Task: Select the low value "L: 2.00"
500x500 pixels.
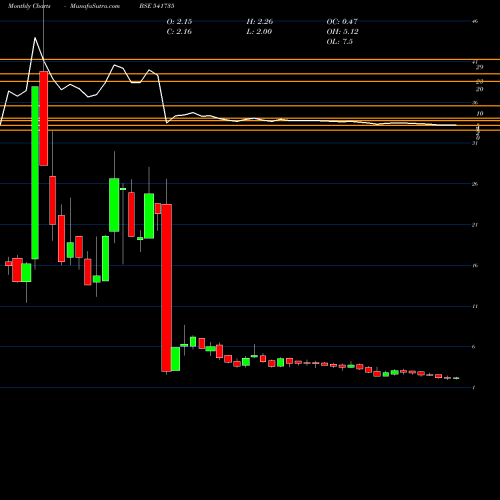Action: click(259, 32)
